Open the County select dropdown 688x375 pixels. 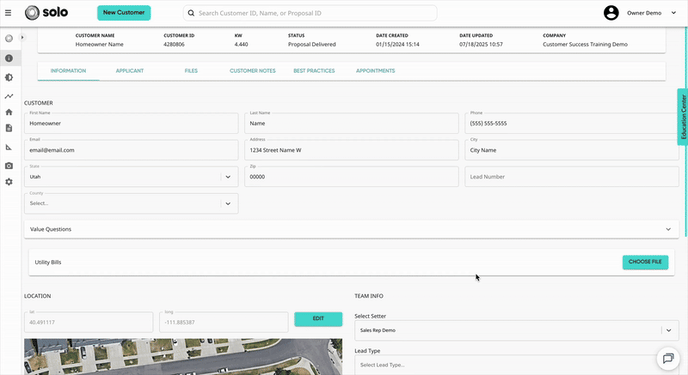point(131,204)
